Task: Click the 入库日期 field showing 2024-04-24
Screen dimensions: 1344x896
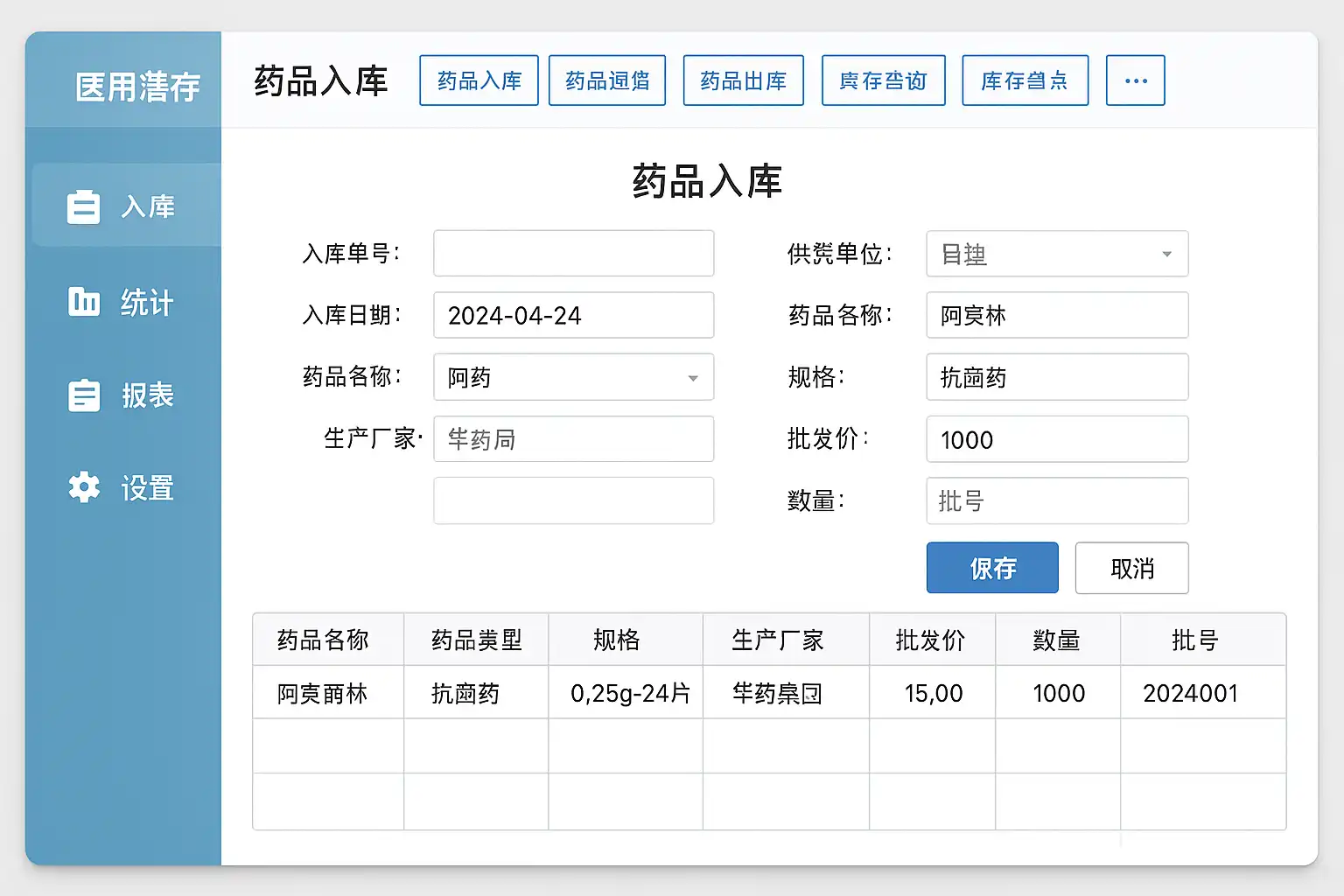Action: tap(573, 315)
